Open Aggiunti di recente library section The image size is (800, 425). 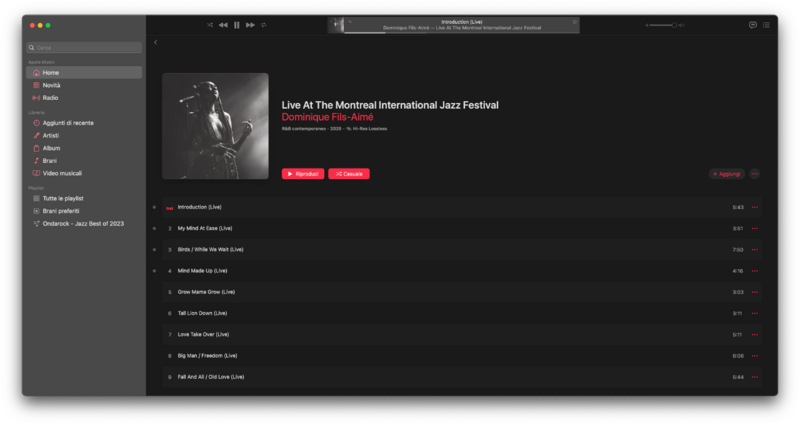[x=68, y=123]
